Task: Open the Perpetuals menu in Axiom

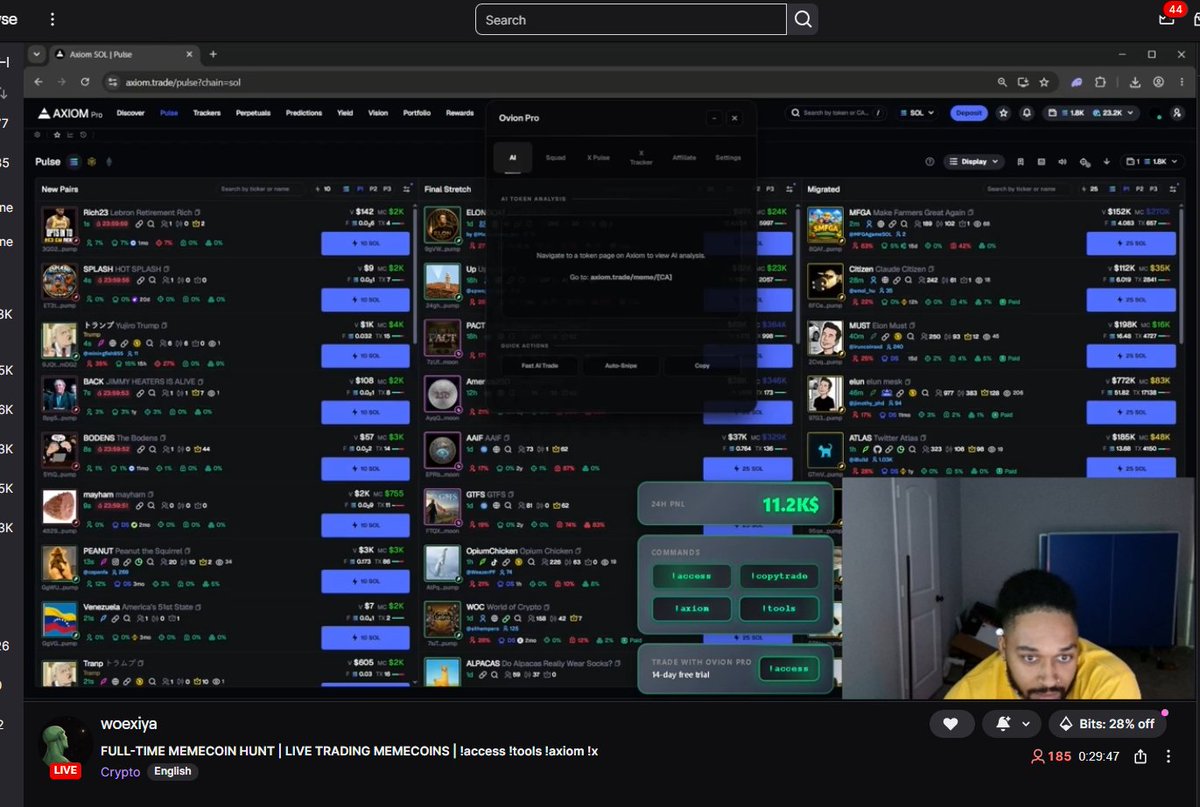Action: (x=253, y=113)
